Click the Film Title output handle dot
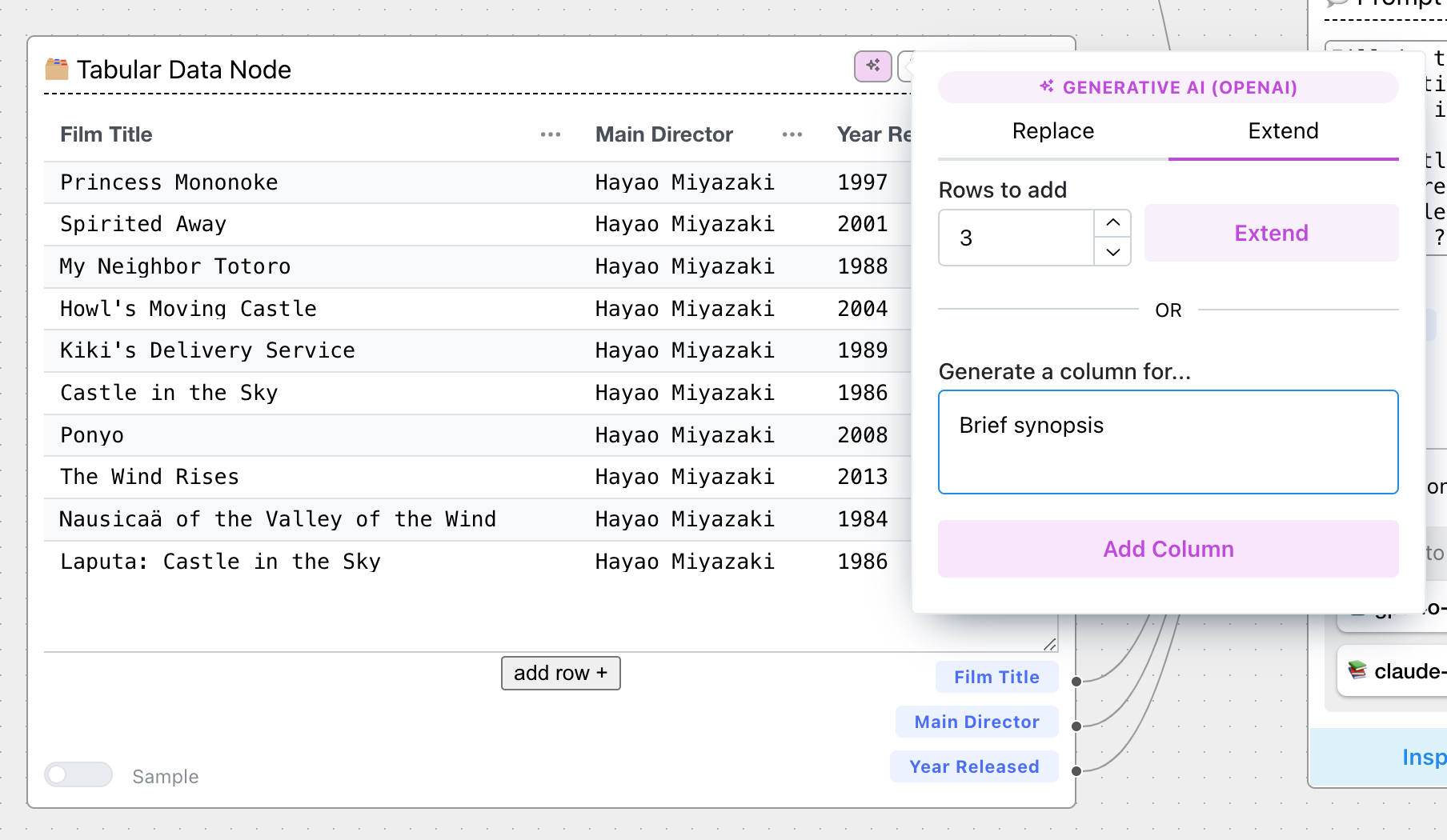Screen dimensions: 1447x840 [x=1076, y=682]
